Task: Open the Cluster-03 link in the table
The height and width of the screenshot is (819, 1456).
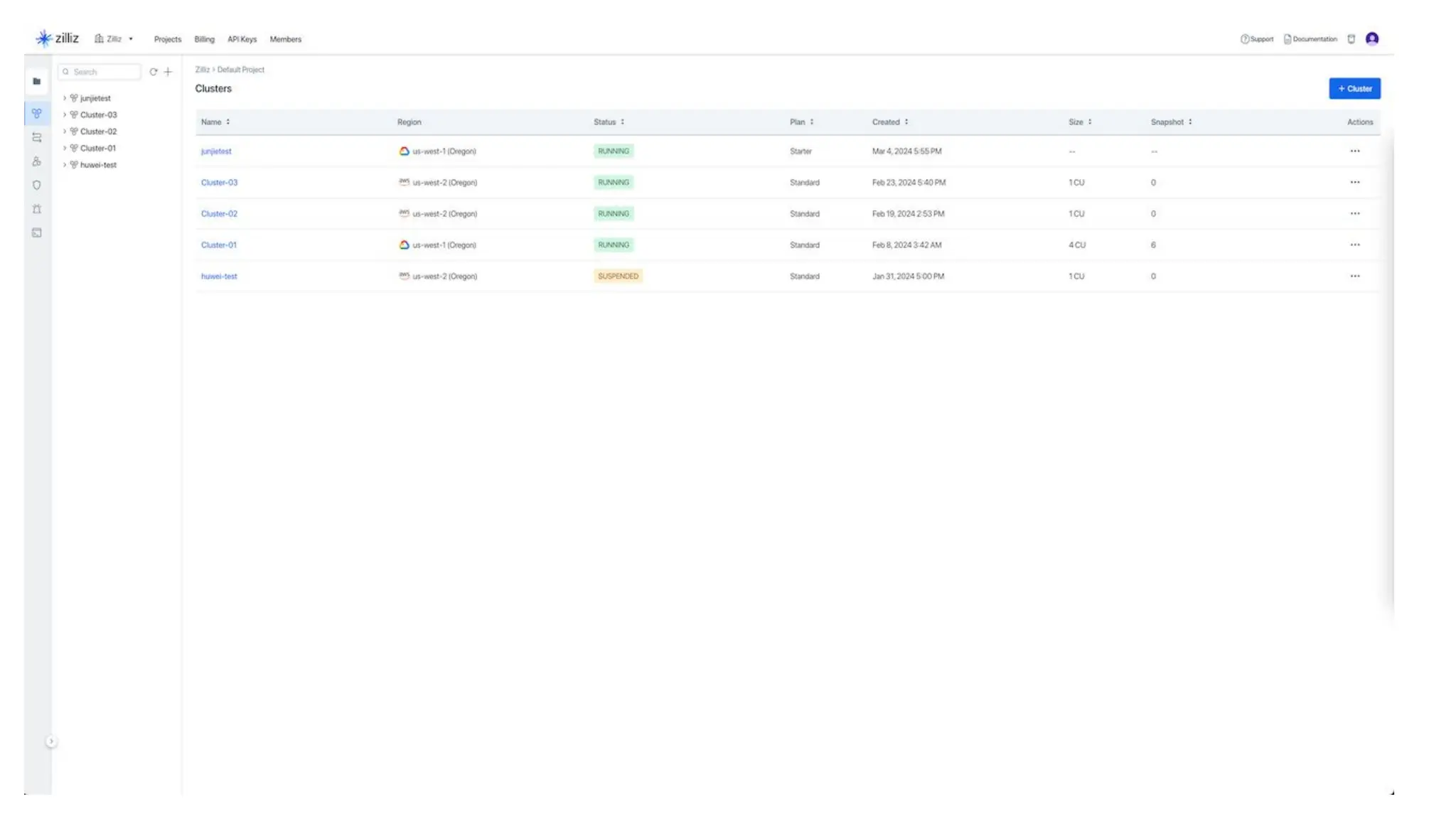Action: [x=219, y=183]
